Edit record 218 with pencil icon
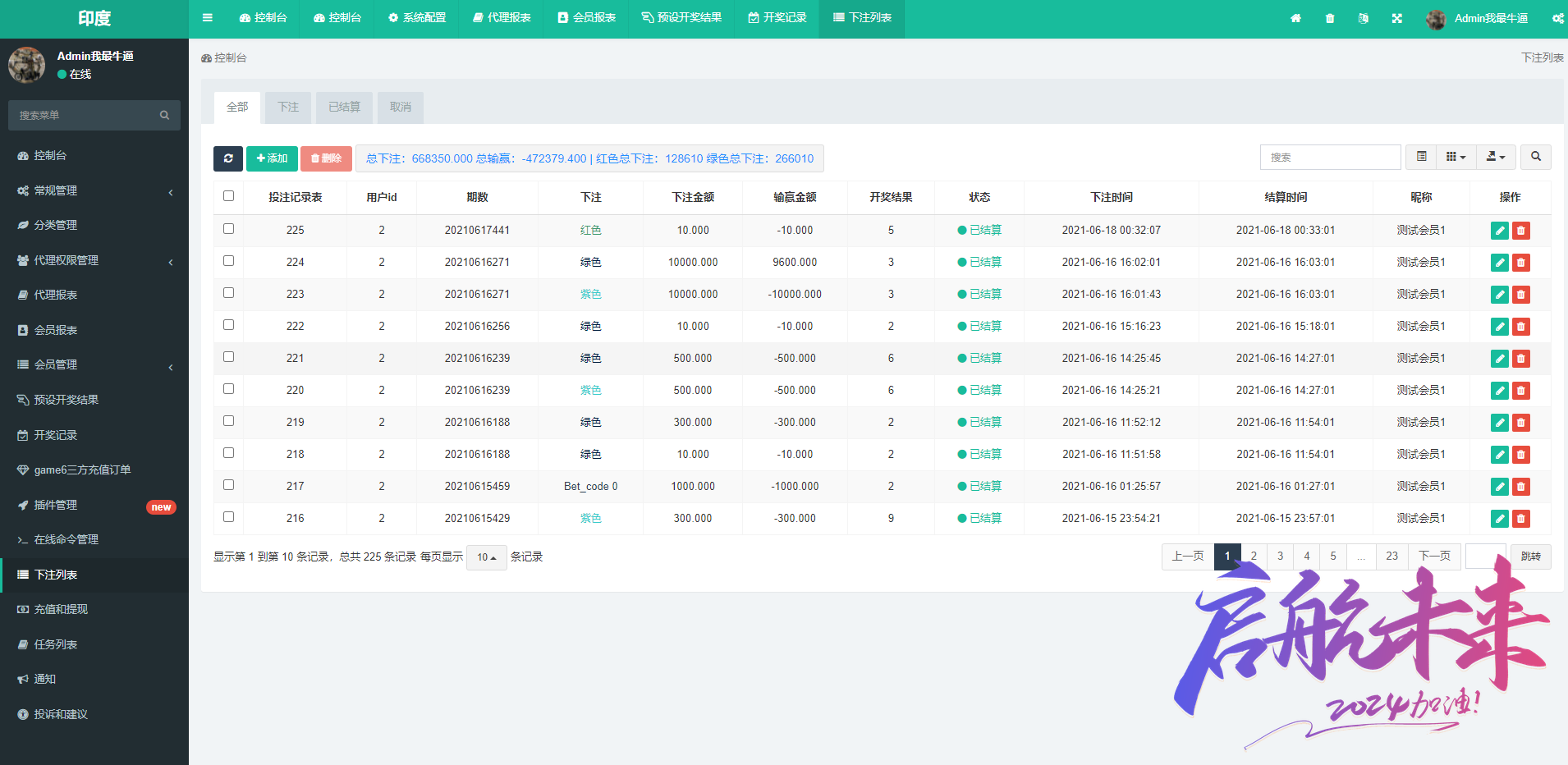This screenshot has height=765, width=1568. pos(1500,455)
